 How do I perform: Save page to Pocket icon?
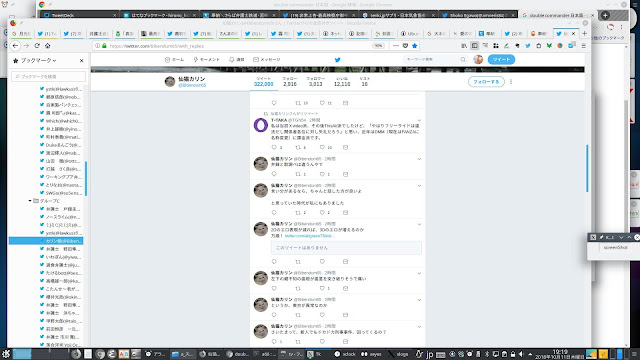405,46
